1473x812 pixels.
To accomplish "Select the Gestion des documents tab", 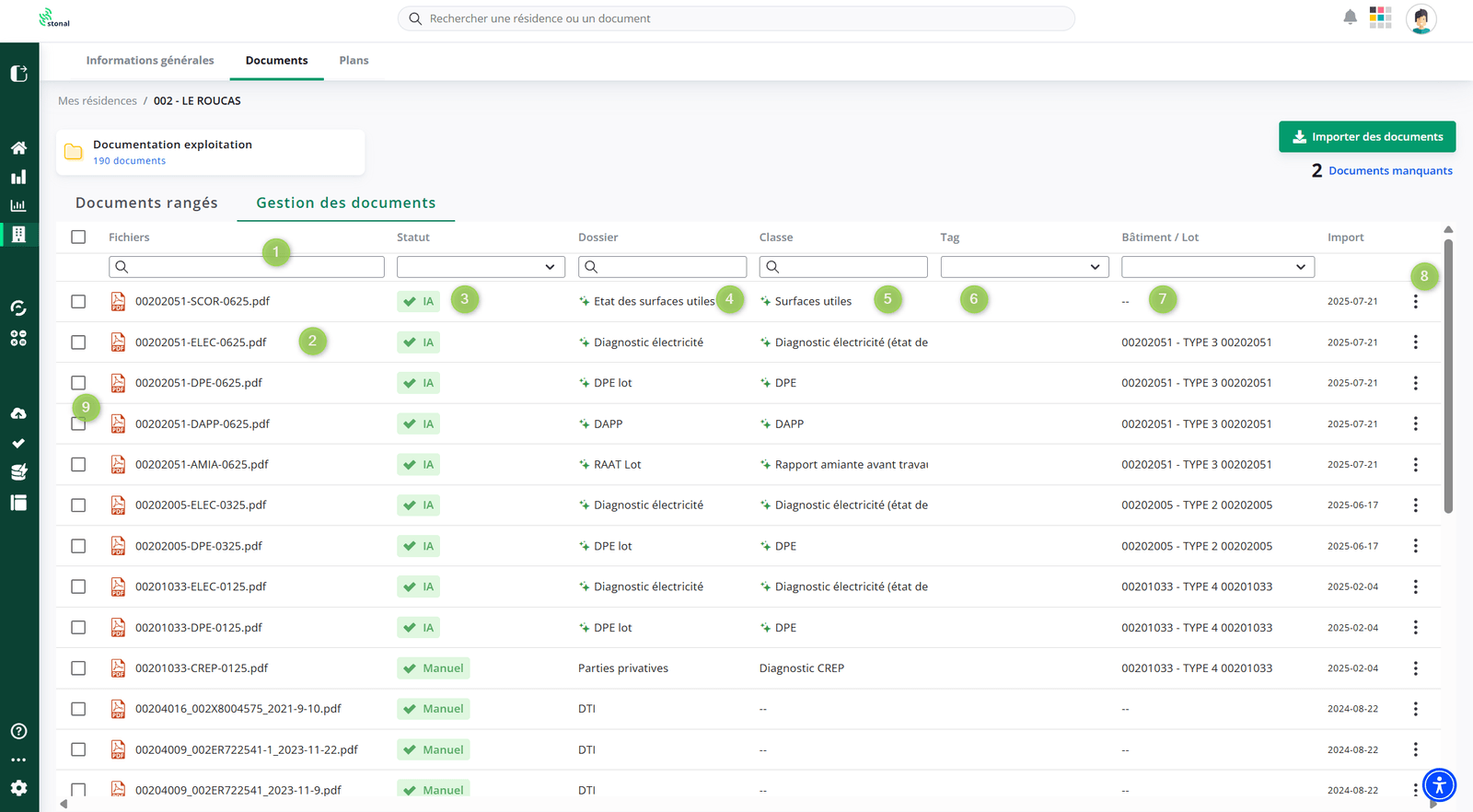I will 346,203.
